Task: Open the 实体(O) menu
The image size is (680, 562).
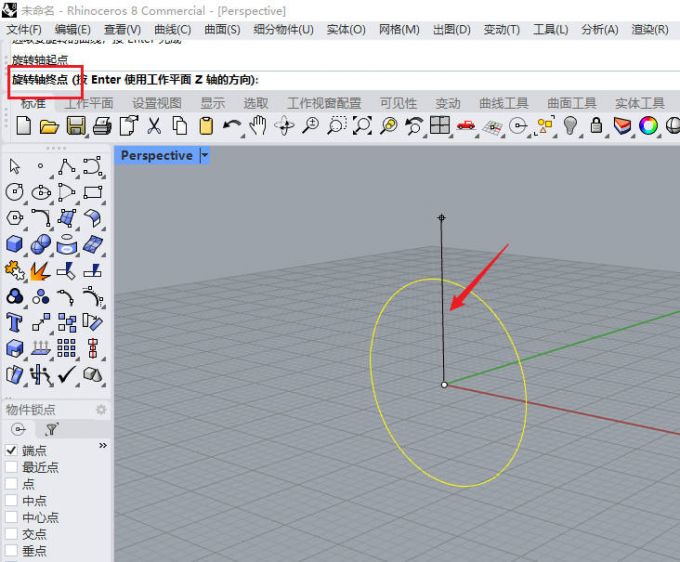Action: 346,30
